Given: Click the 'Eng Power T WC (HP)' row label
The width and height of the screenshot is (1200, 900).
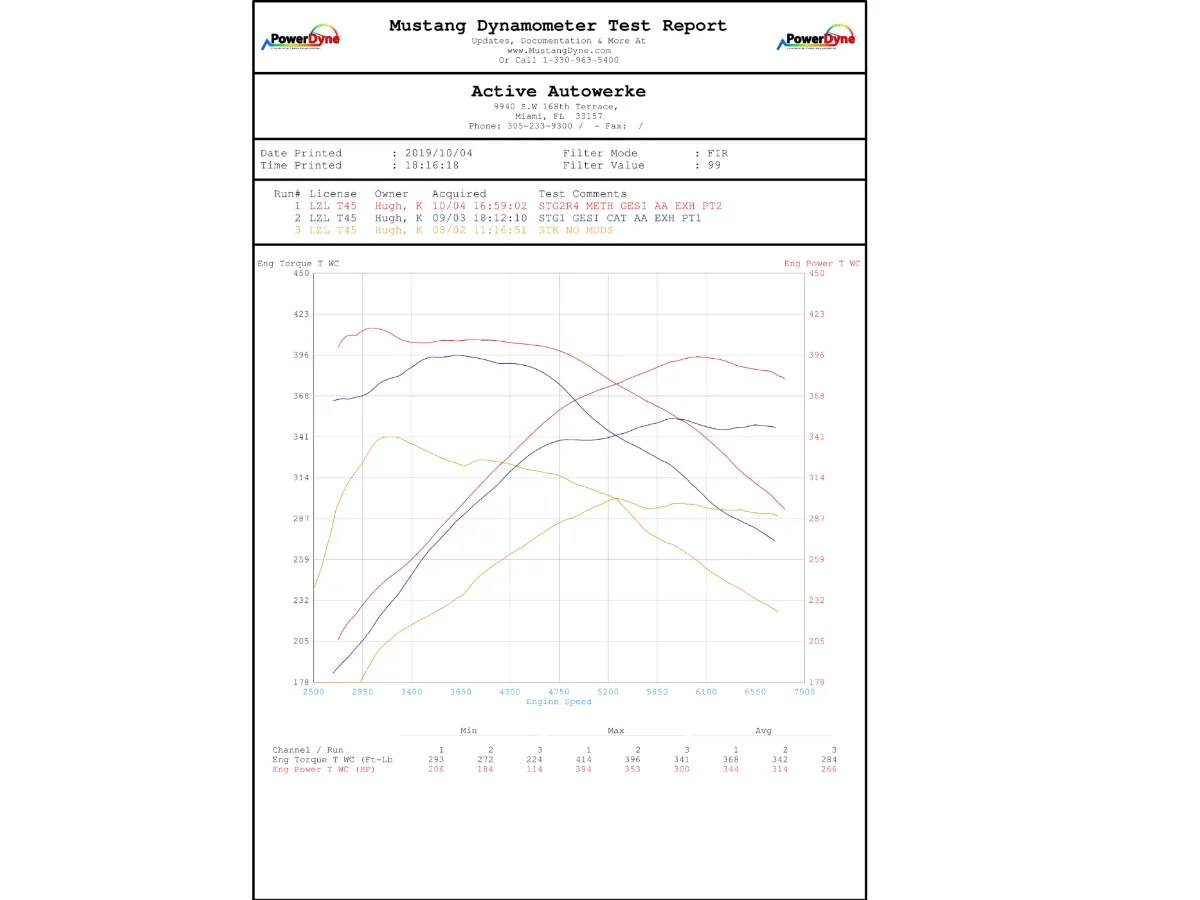Looking at the screenshot, I should [x=324, y=770].
